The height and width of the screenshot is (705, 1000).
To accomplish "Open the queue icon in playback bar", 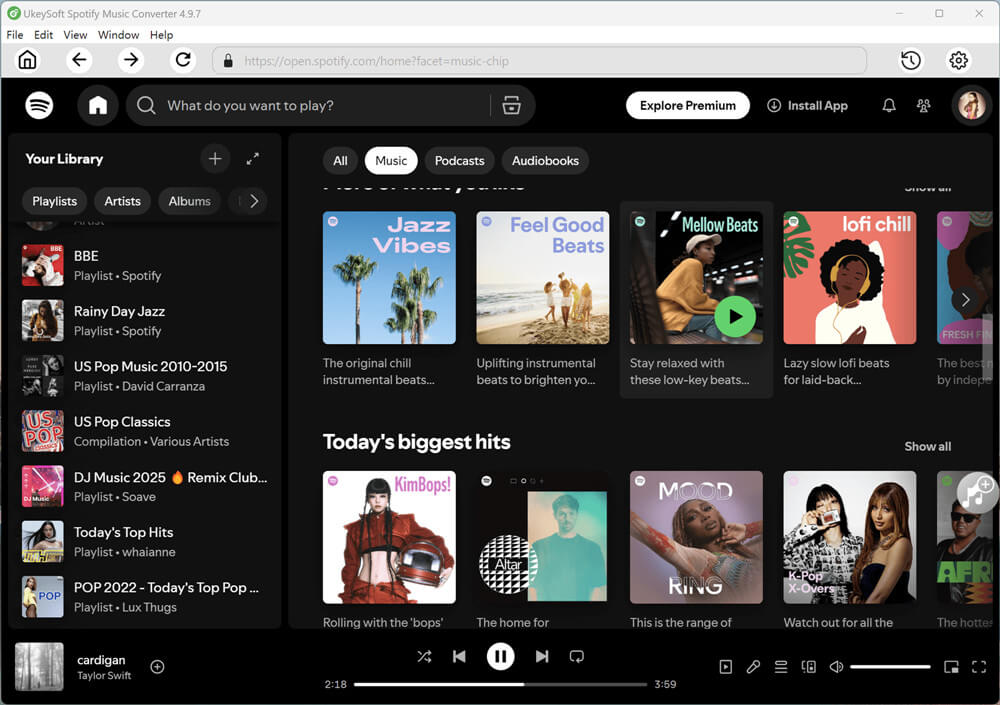I will pyautogui.click(x=781, y=667).
